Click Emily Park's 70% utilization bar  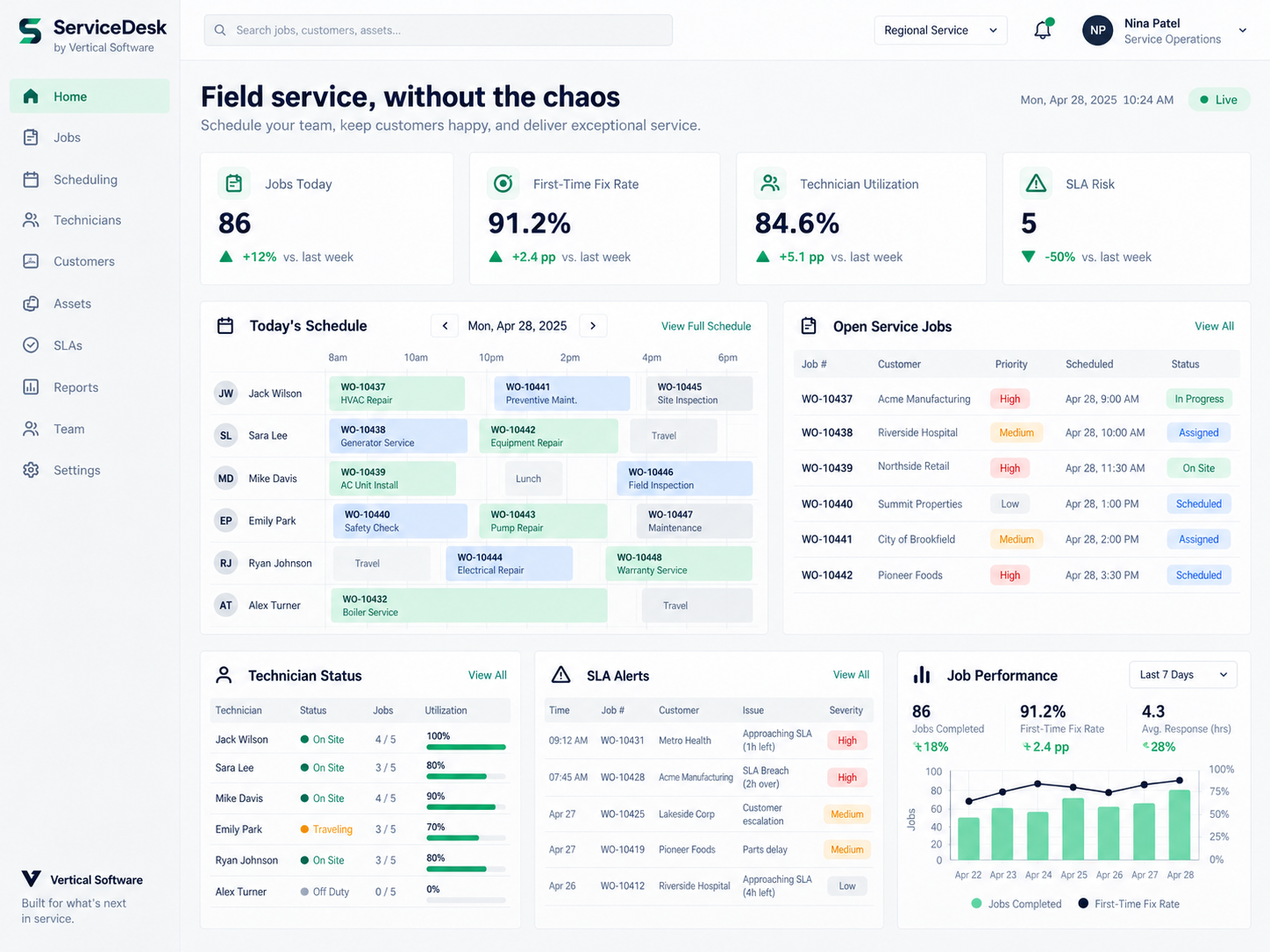pos(466,838)
